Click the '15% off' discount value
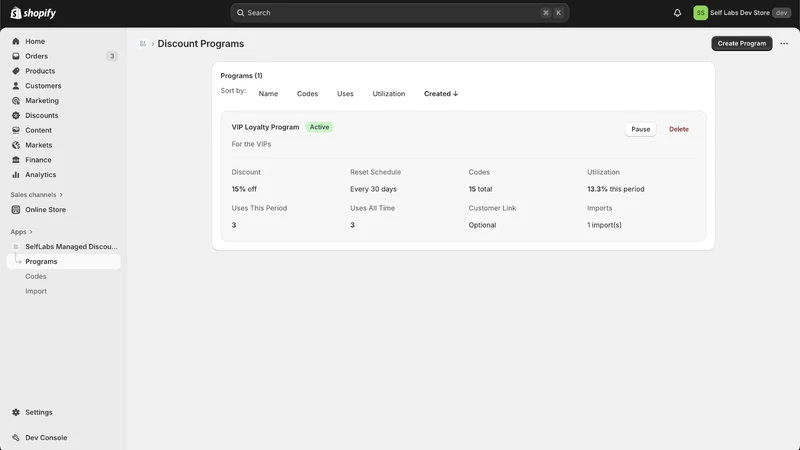The image size is (800, 450). pyautogui.click(x=244, y=189)
